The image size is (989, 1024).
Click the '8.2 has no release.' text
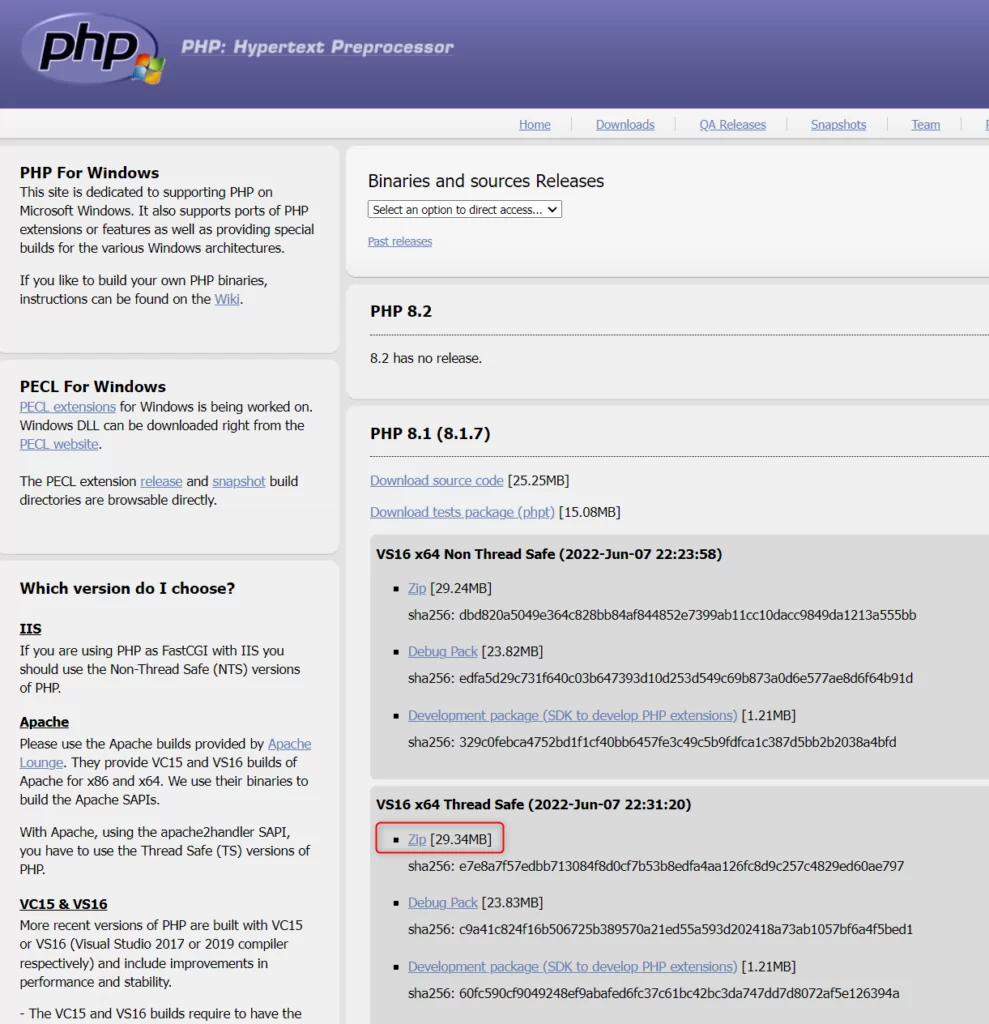426,359
